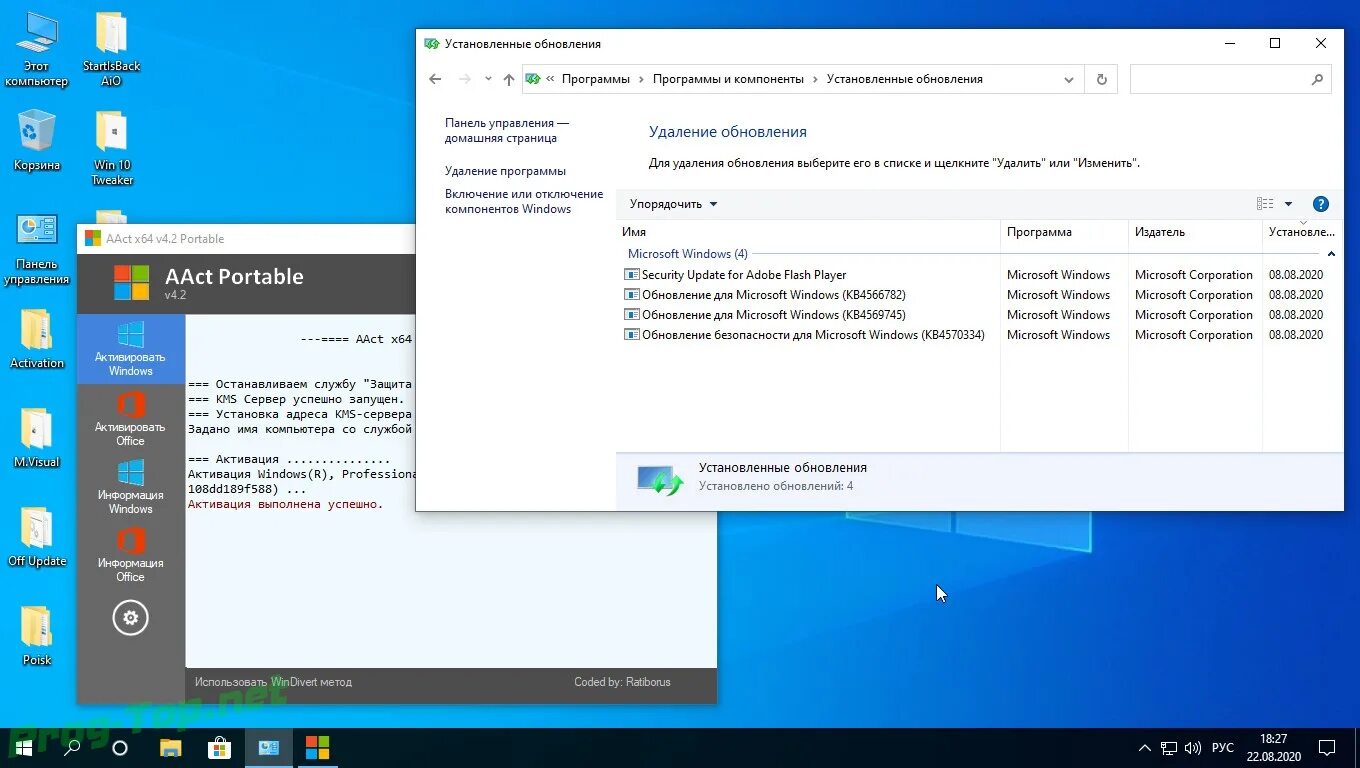Image resolution: width=1360 pixels, height=768 pixels.
Task: Click Использовать WinDivert метод in AAct footer
Action: click(273, 682)
